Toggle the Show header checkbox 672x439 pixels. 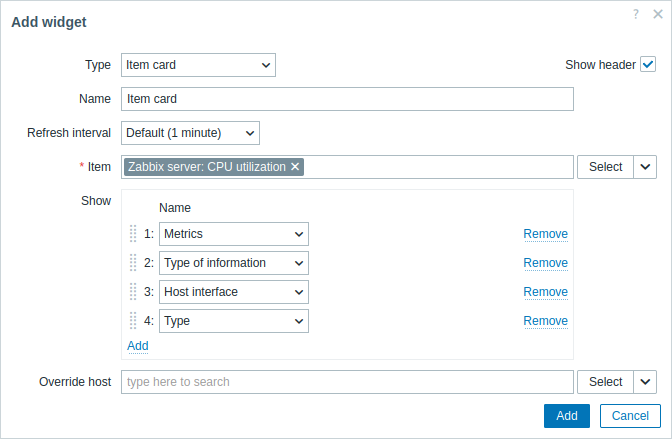click(x=648, y=65)
